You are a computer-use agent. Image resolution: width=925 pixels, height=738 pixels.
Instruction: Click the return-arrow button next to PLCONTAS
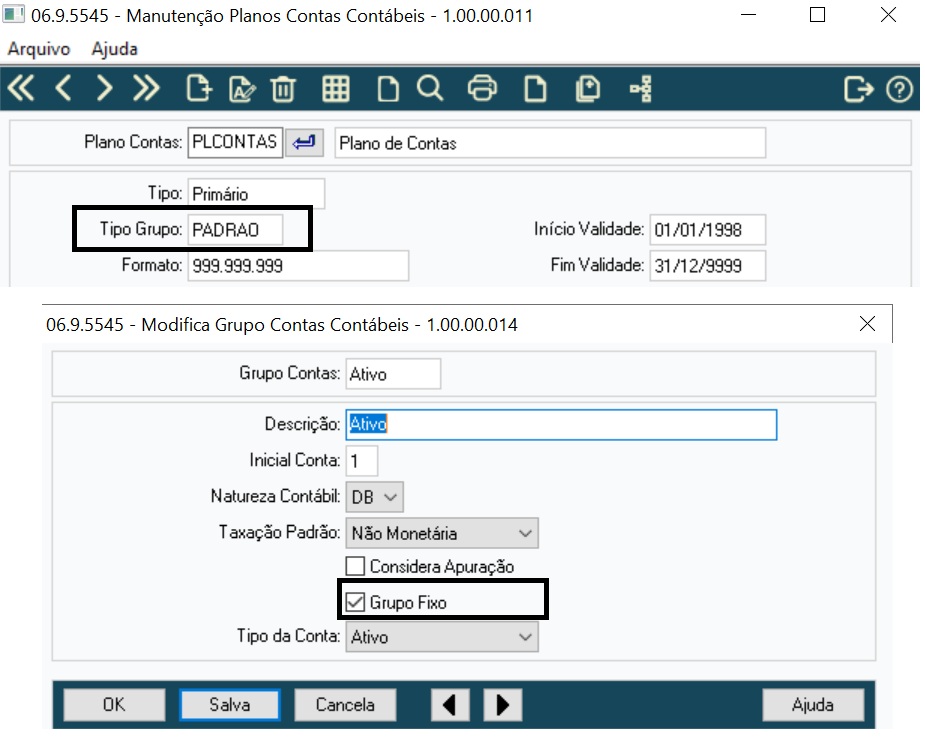pos(304,142)
